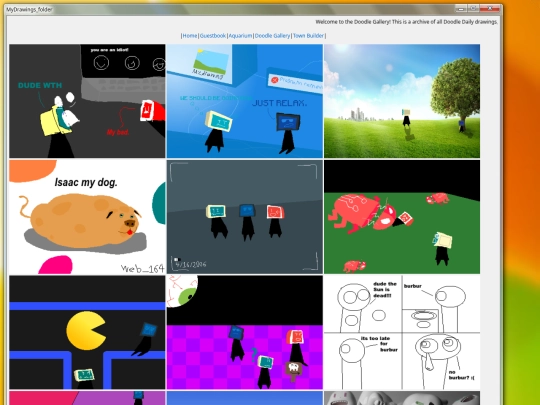Maximize the MyDrawings_folder window
The height and width of the screenshot is (405, 540).
pyautogui.click(x=474, y=8)
